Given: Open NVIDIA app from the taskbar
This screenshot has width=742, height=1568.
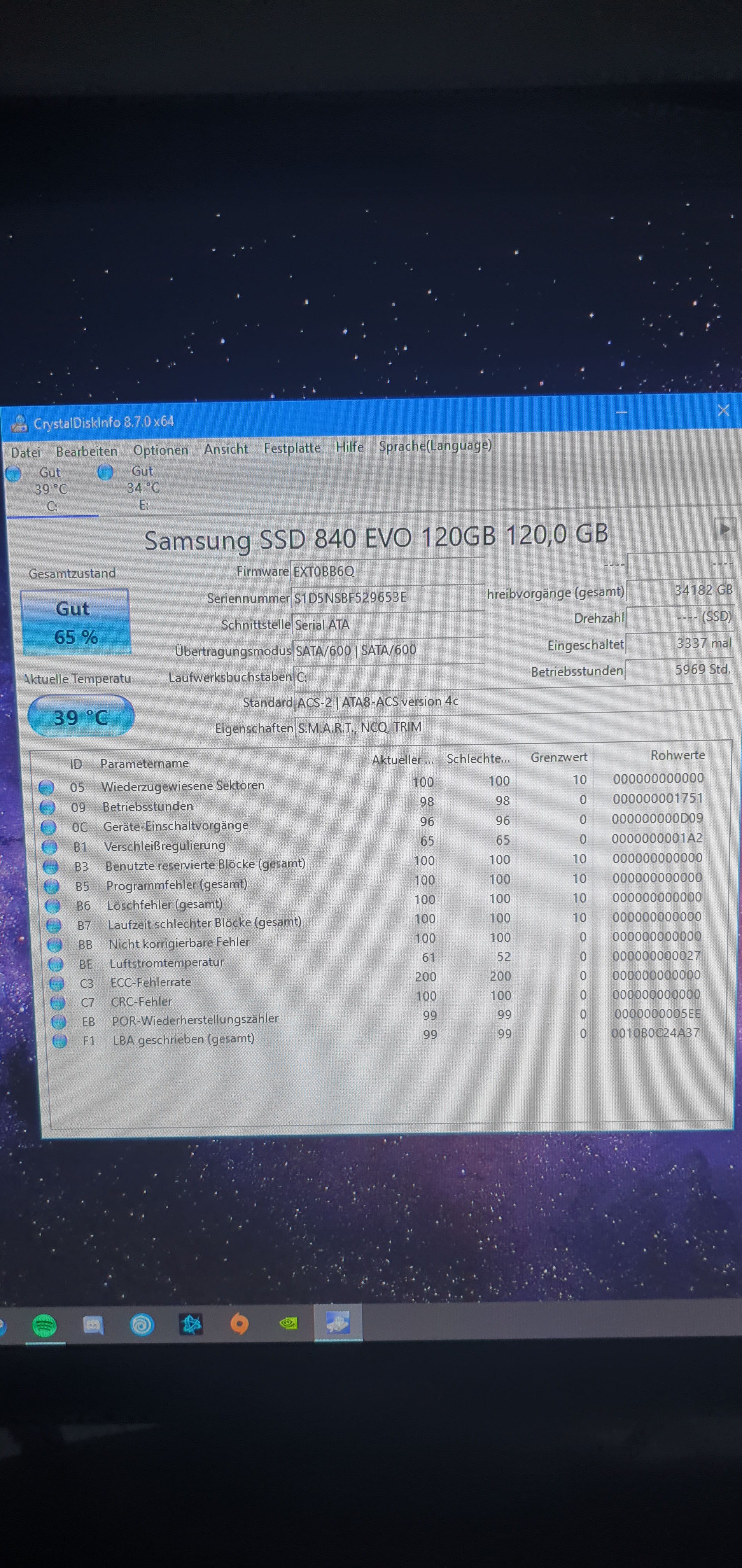Looking at the screenshot, I should [x=289, y=1323].
